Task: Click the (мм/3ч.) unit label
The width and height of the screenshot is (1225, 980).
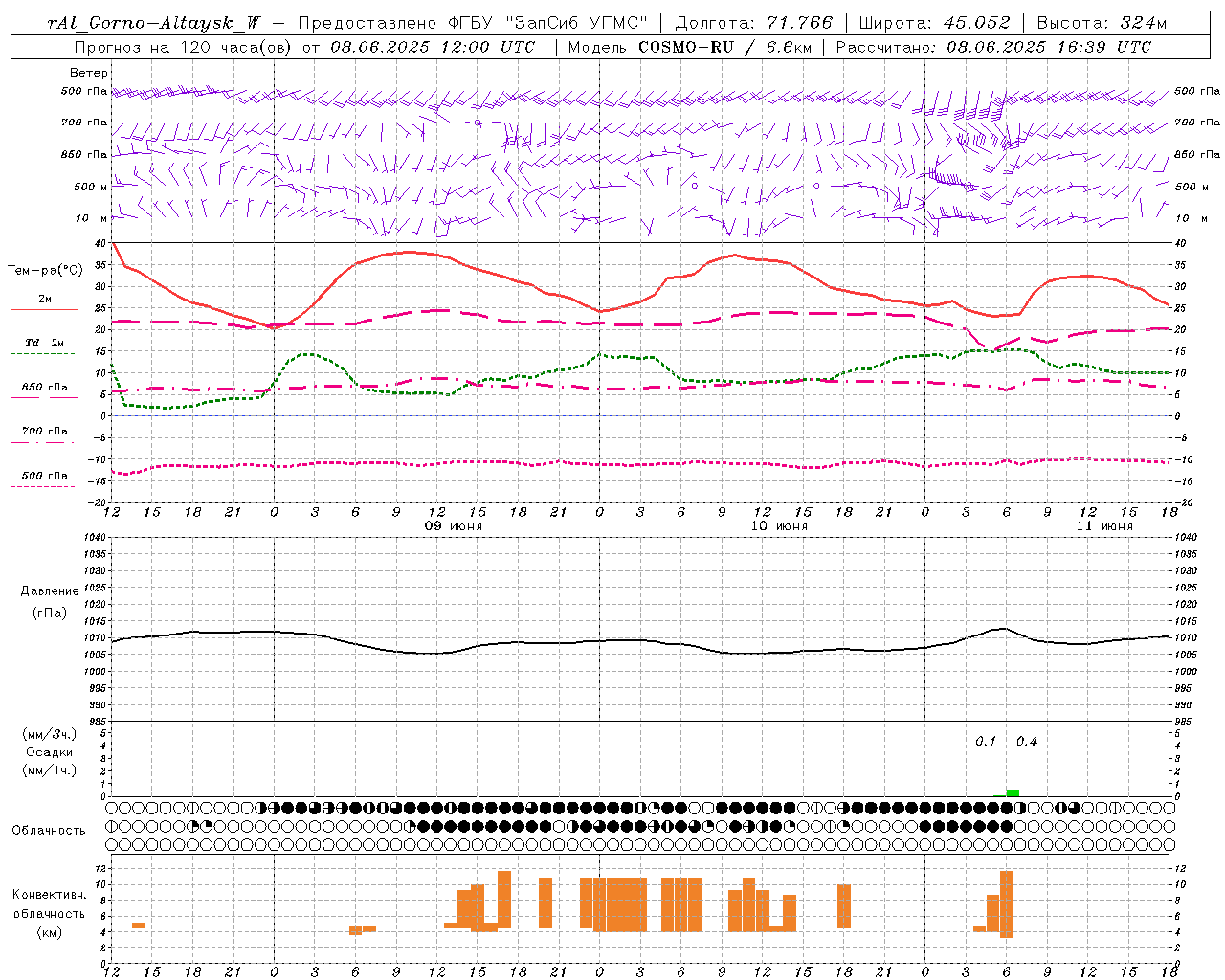Action: point(49,734)
